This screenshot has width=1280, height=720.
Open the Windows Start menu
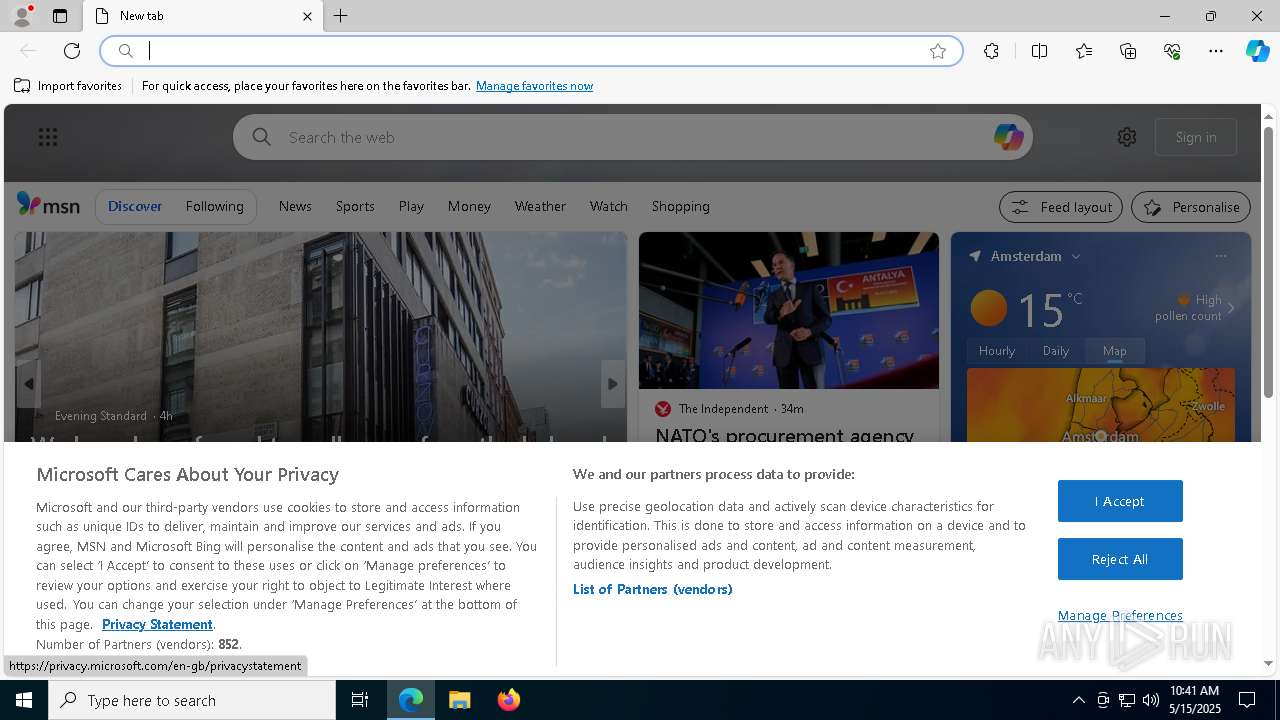coord(24,700)
